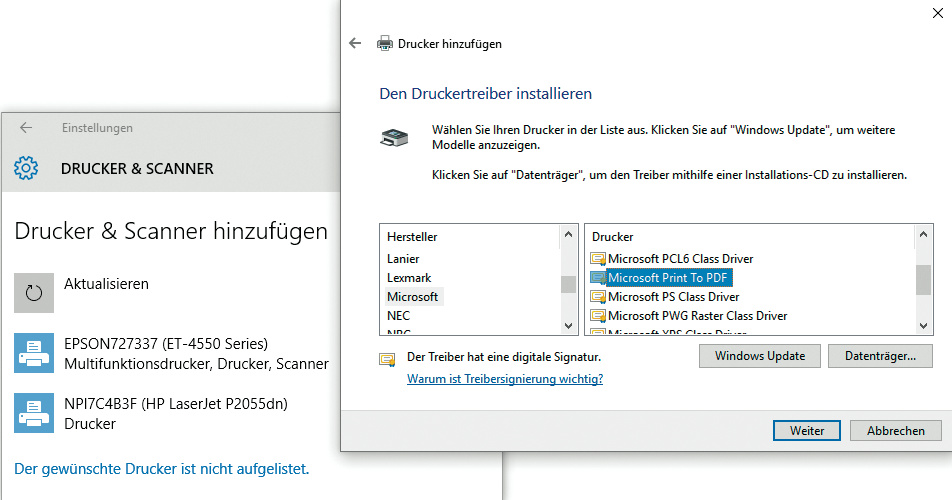Click the Microsoft PCL6 Class Driver icon
952x500 pixels.
click(598, 259)
